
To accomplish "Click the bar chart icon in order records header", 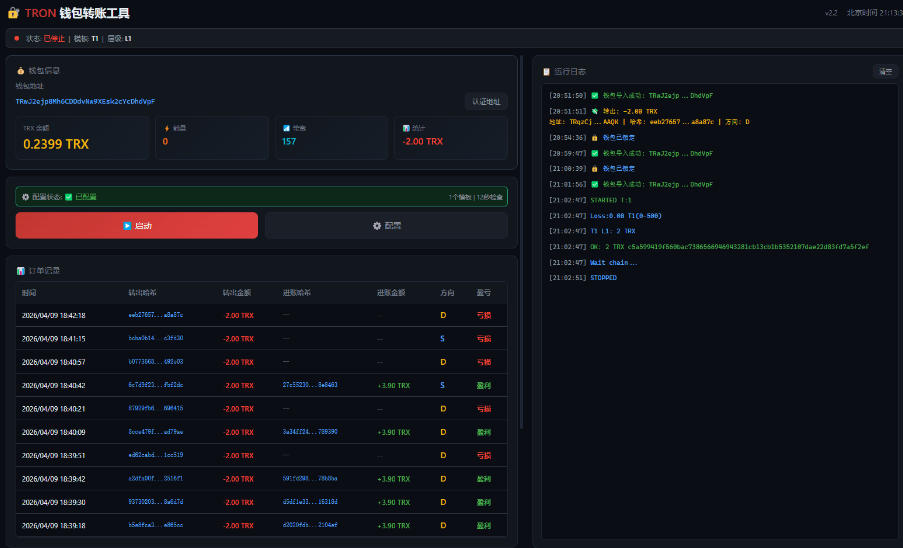I will 21,271.
